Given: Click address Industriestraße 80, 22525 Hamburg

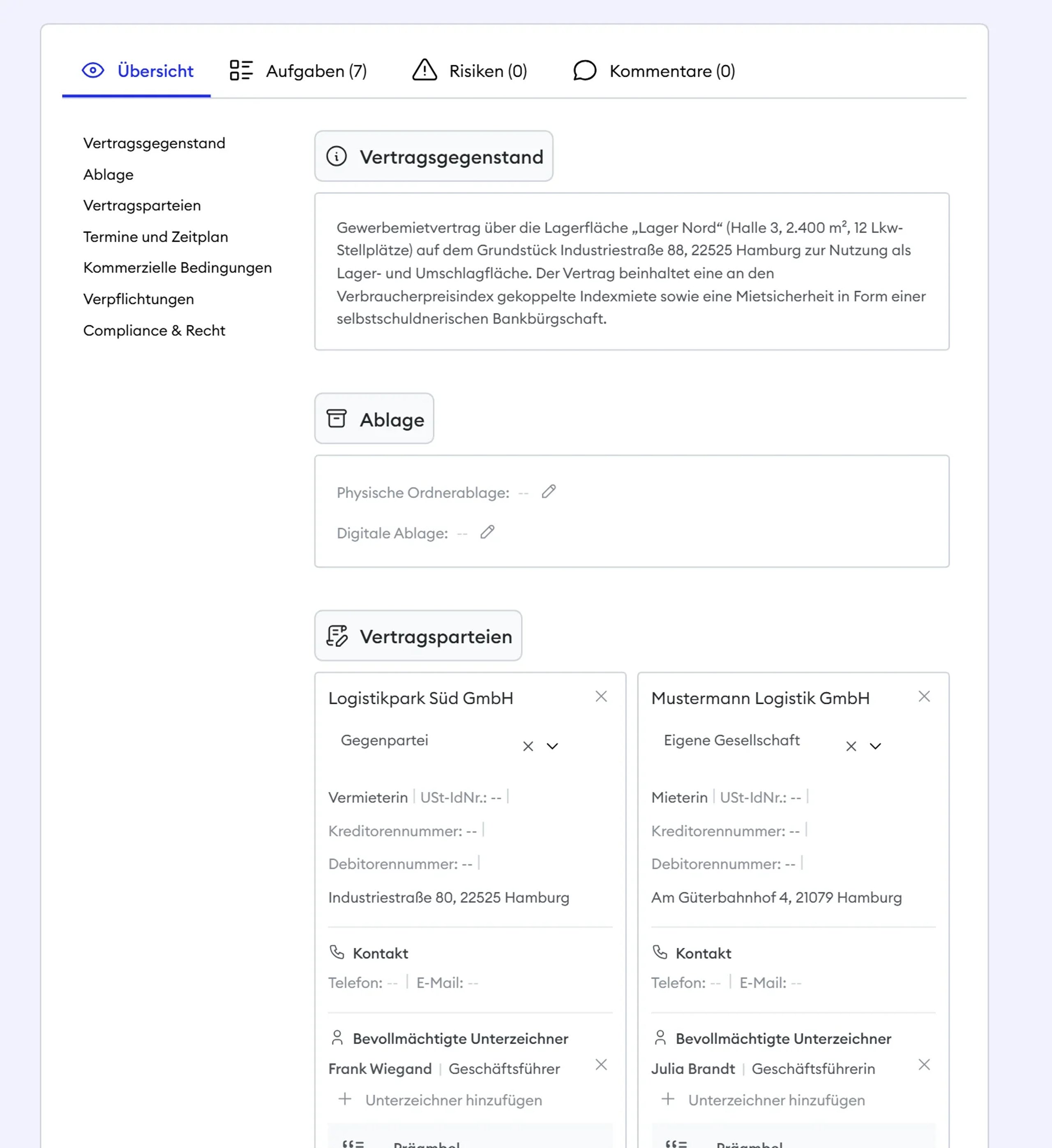Looking at the screenshot, I should click(449, 897).
